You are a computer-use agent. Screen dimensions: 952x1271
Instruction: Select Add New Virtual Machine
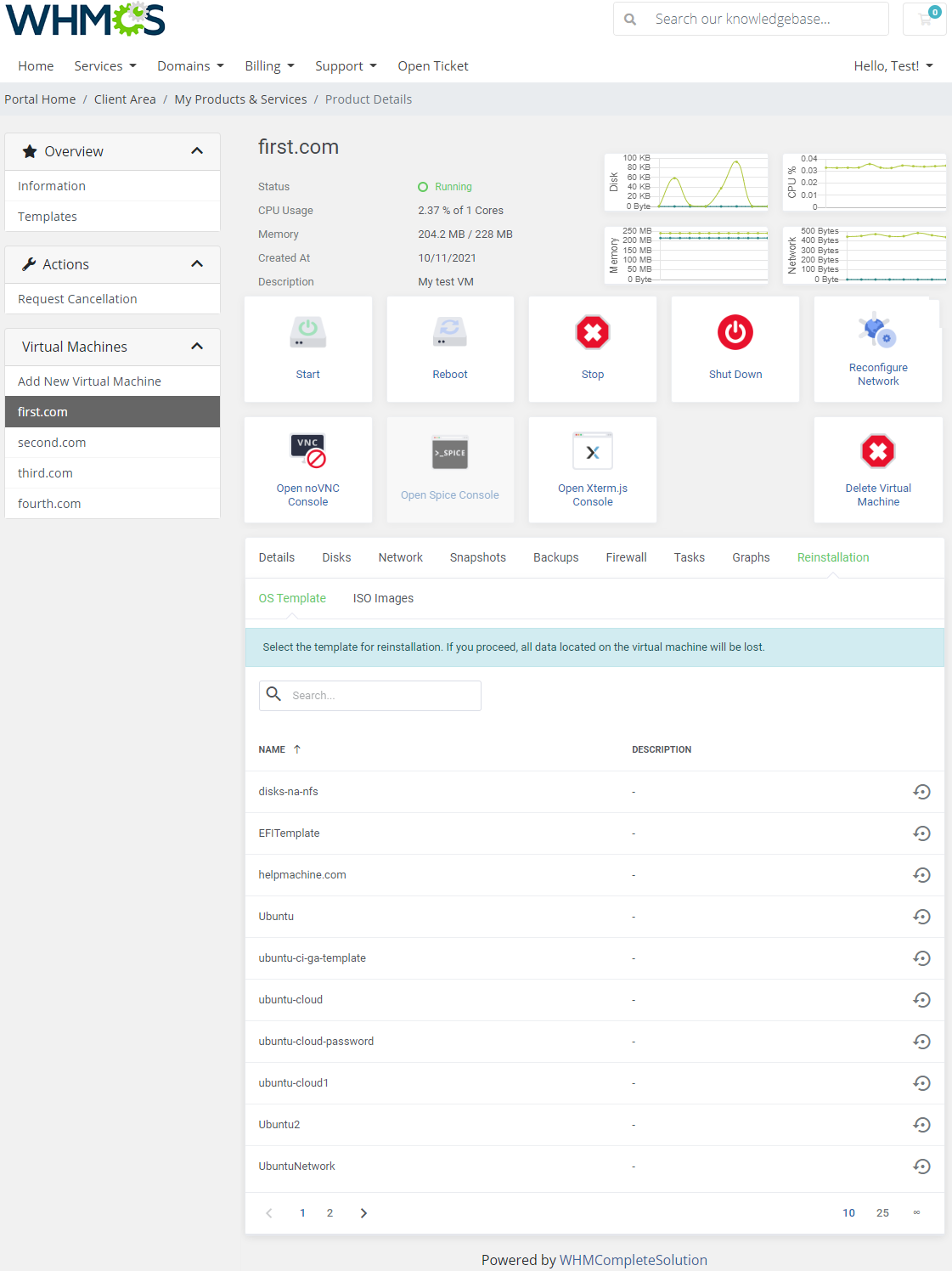112,381
